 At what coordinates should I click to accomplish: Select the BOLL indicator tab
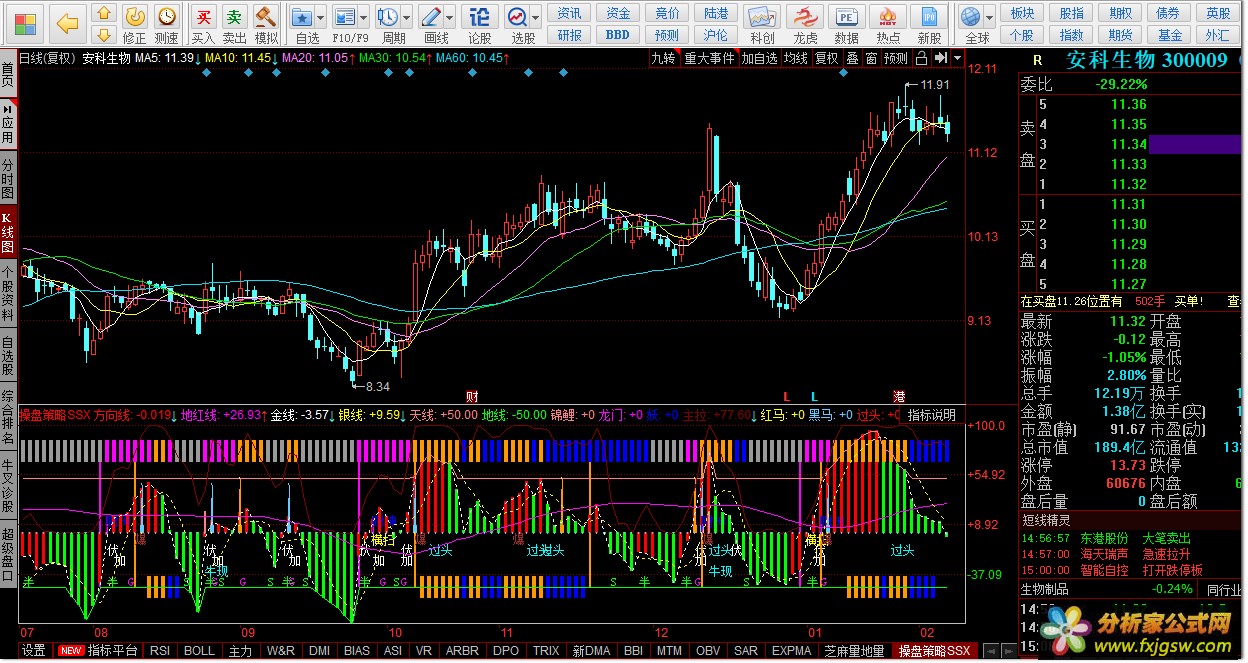(199, 650)
